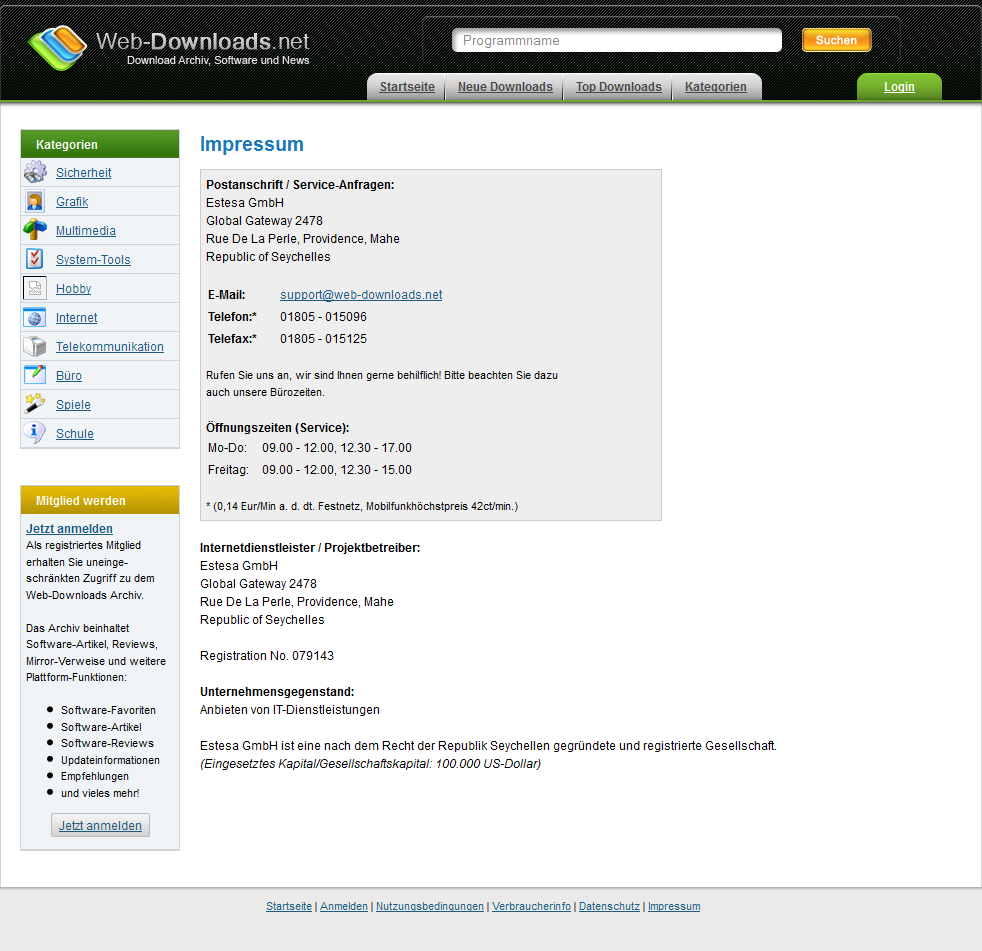Click the Jetzt anmelden button in sidebar

(x=100, y=825)
